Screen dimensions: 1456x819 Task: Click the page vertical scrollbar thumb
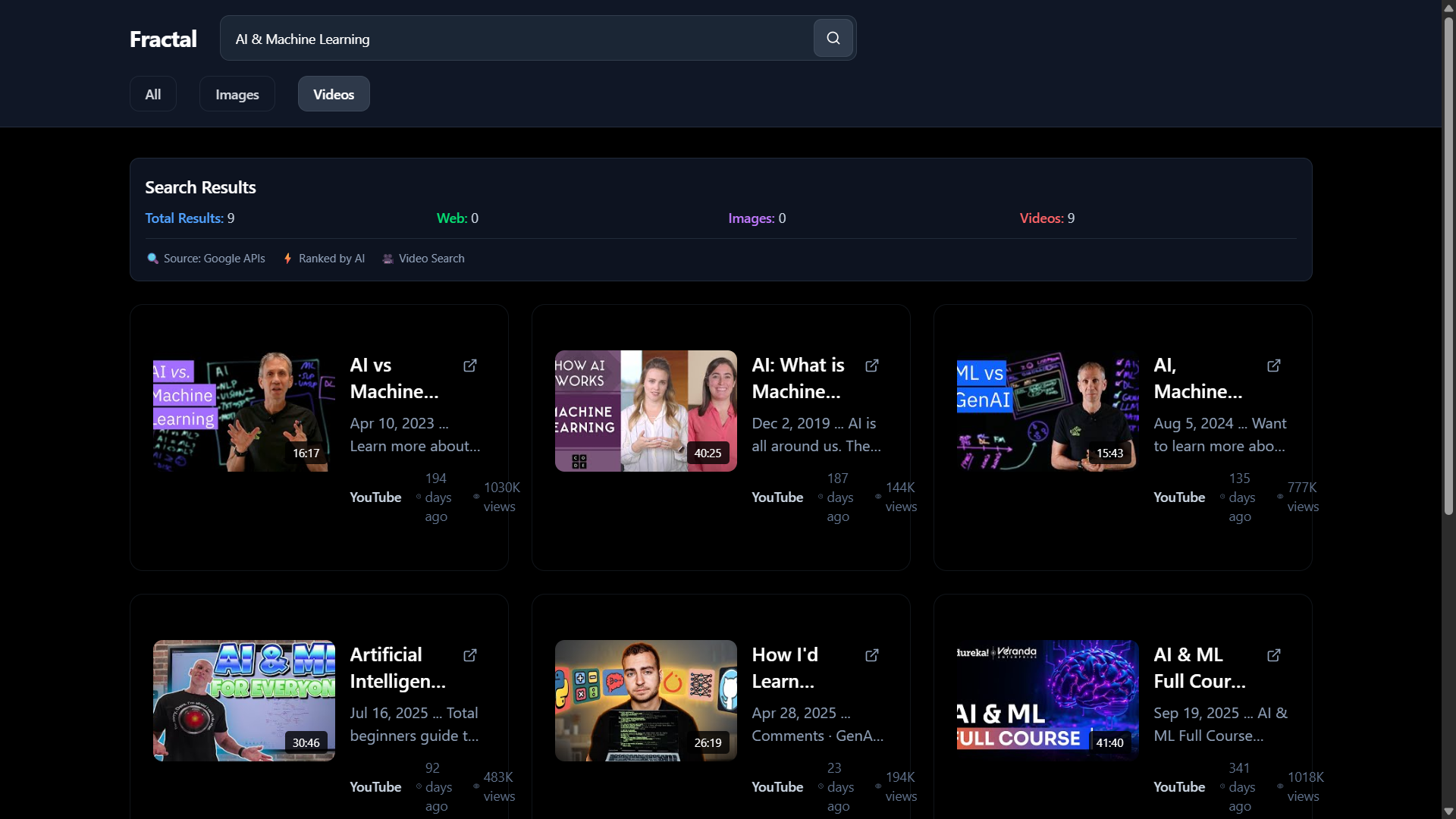[1448, 265]
